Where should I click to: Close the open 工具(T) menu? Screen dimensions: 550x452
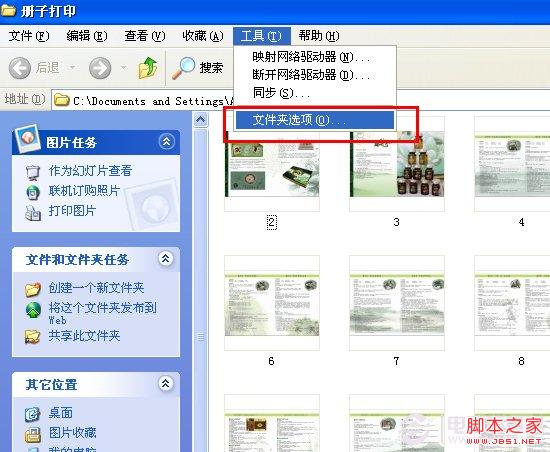[262, 36]
